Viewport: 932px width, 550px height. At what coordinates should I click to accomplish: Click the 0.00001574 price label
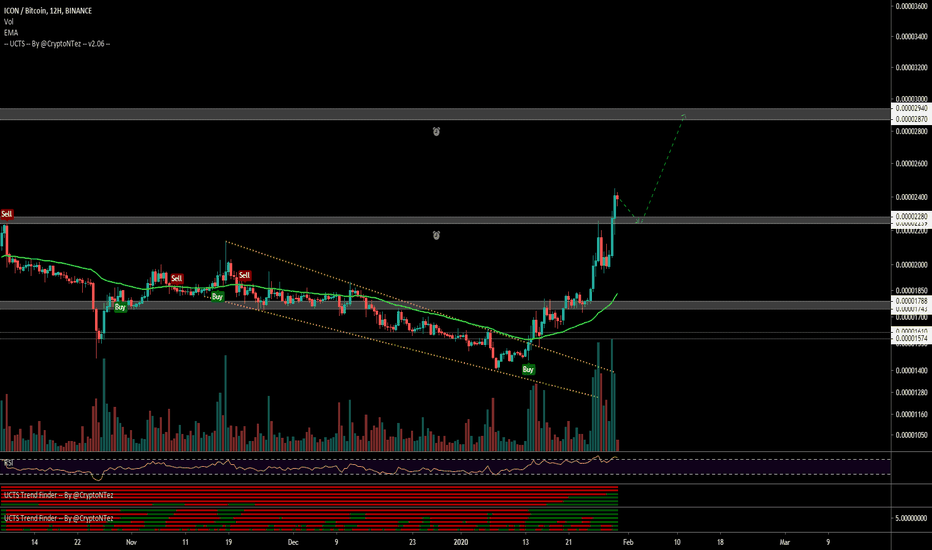911,338
